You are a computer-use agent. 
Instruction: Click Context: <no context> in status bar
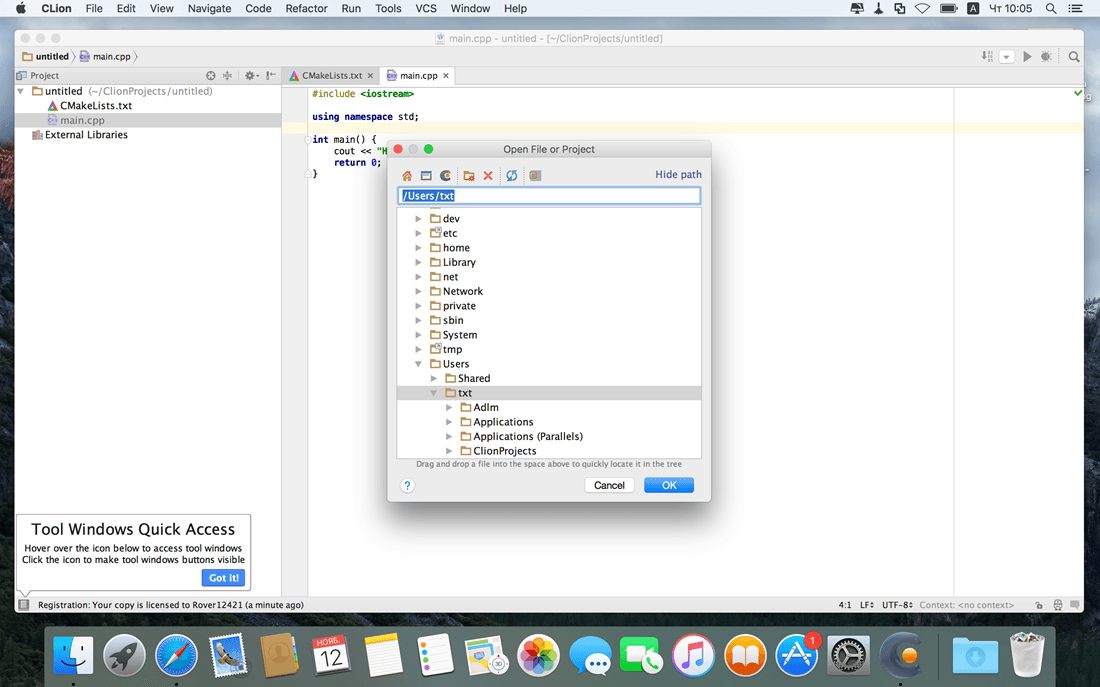click(966, 605)
